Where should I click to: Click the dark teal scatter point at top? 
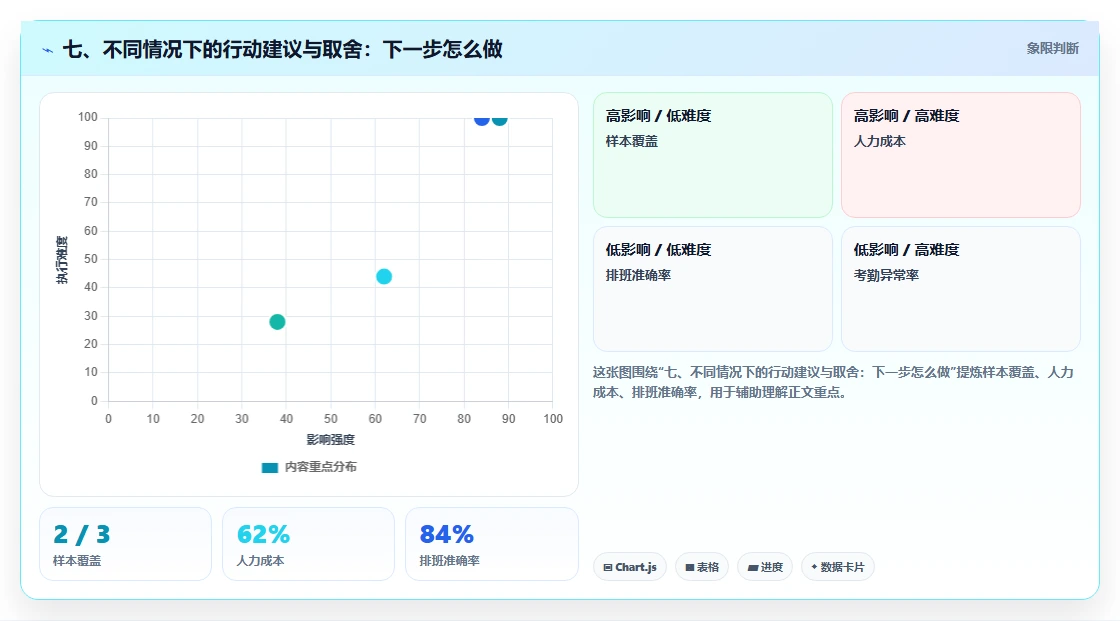pos(500,119)
